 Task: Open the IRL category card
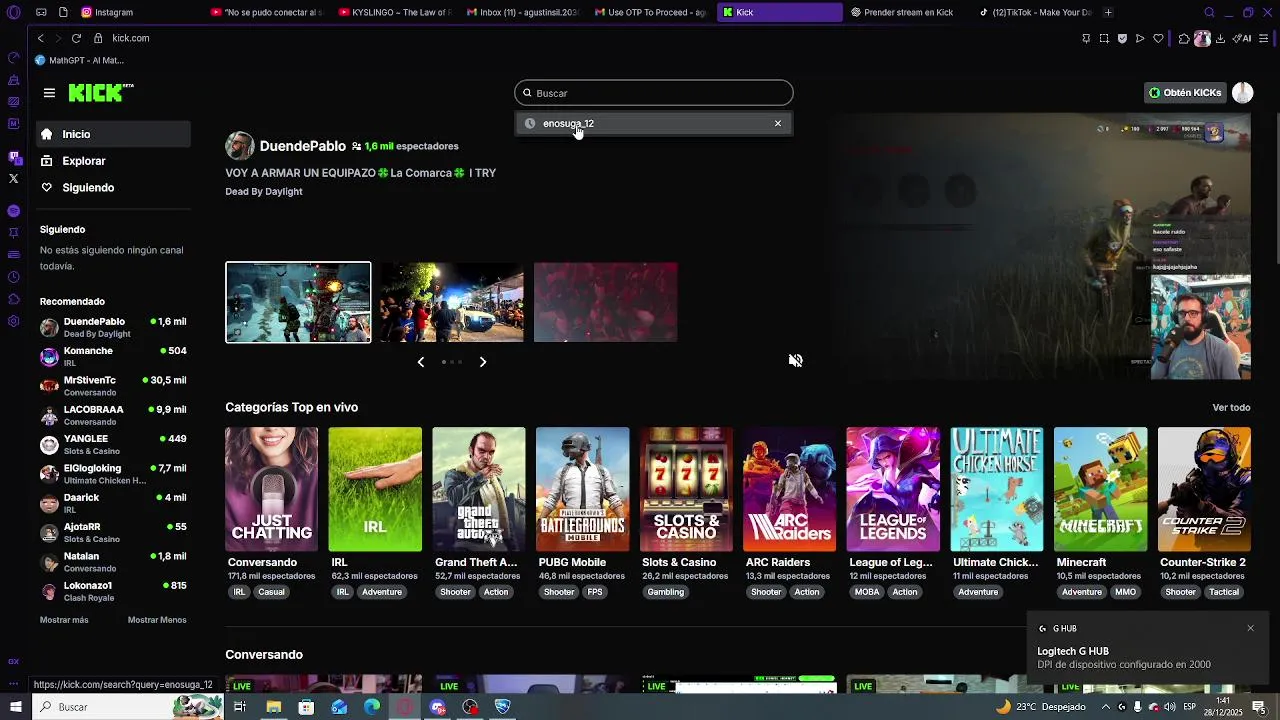click(375, 490)
